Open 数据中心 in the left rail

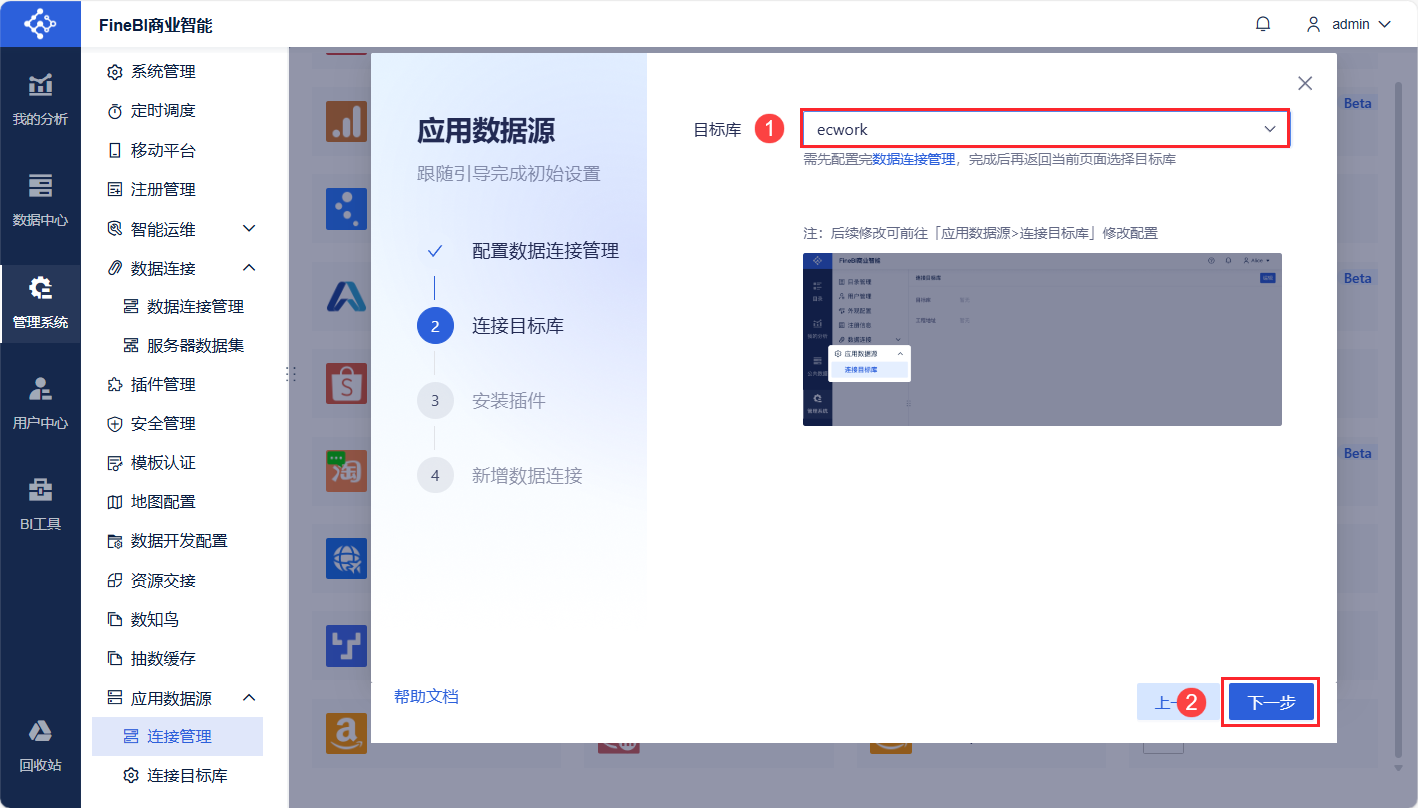tap(40, 201)
